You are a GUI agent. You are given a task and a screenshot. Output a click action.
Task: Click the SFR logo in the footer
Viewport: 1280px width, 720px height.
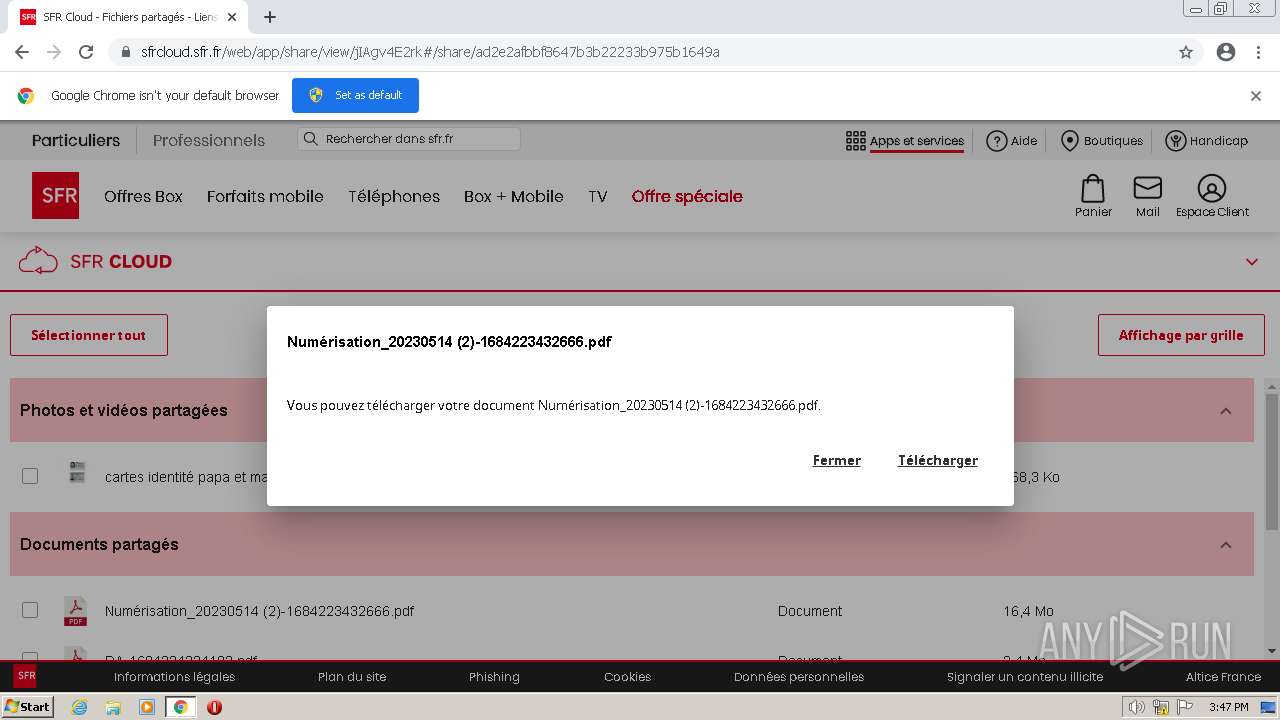click(x=25, y=676)
